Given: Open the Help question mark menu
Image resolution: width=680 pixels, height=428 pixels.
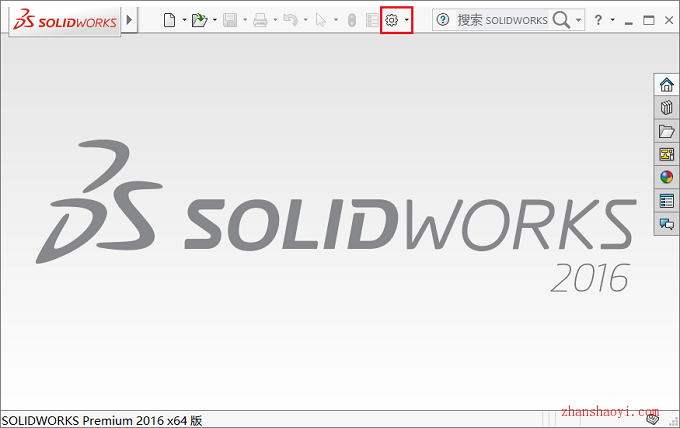Looking at the screenshot, I should 598,20.
